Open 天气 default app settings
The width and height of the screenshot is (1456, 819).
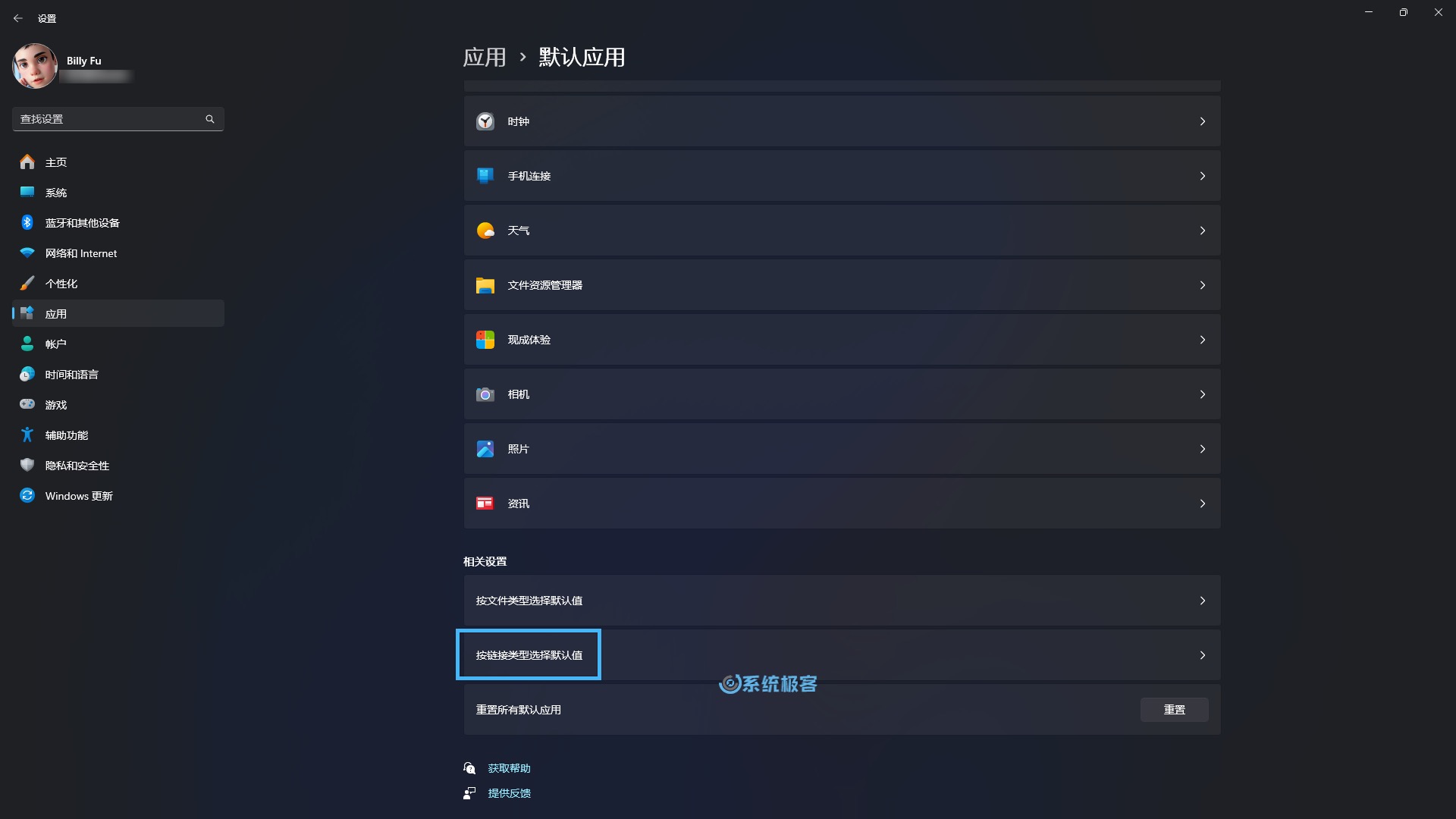pos(841,230)
